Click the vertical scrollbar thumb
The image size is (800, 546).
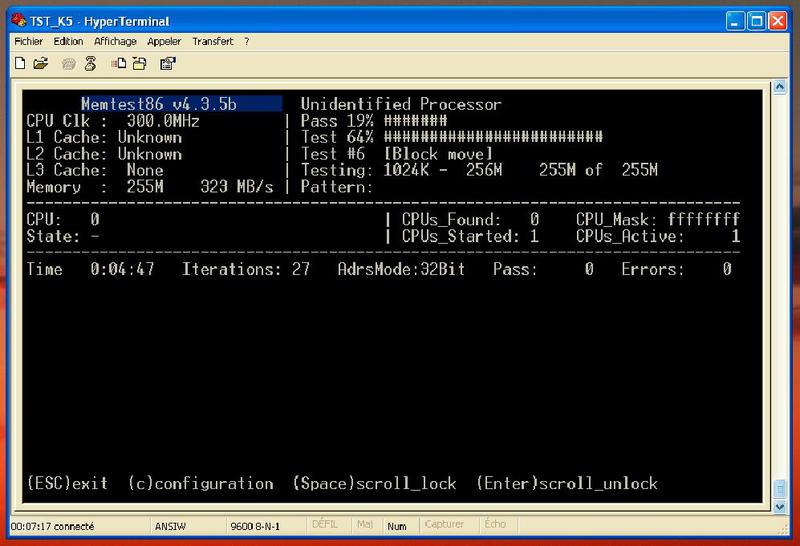(780, 489)
